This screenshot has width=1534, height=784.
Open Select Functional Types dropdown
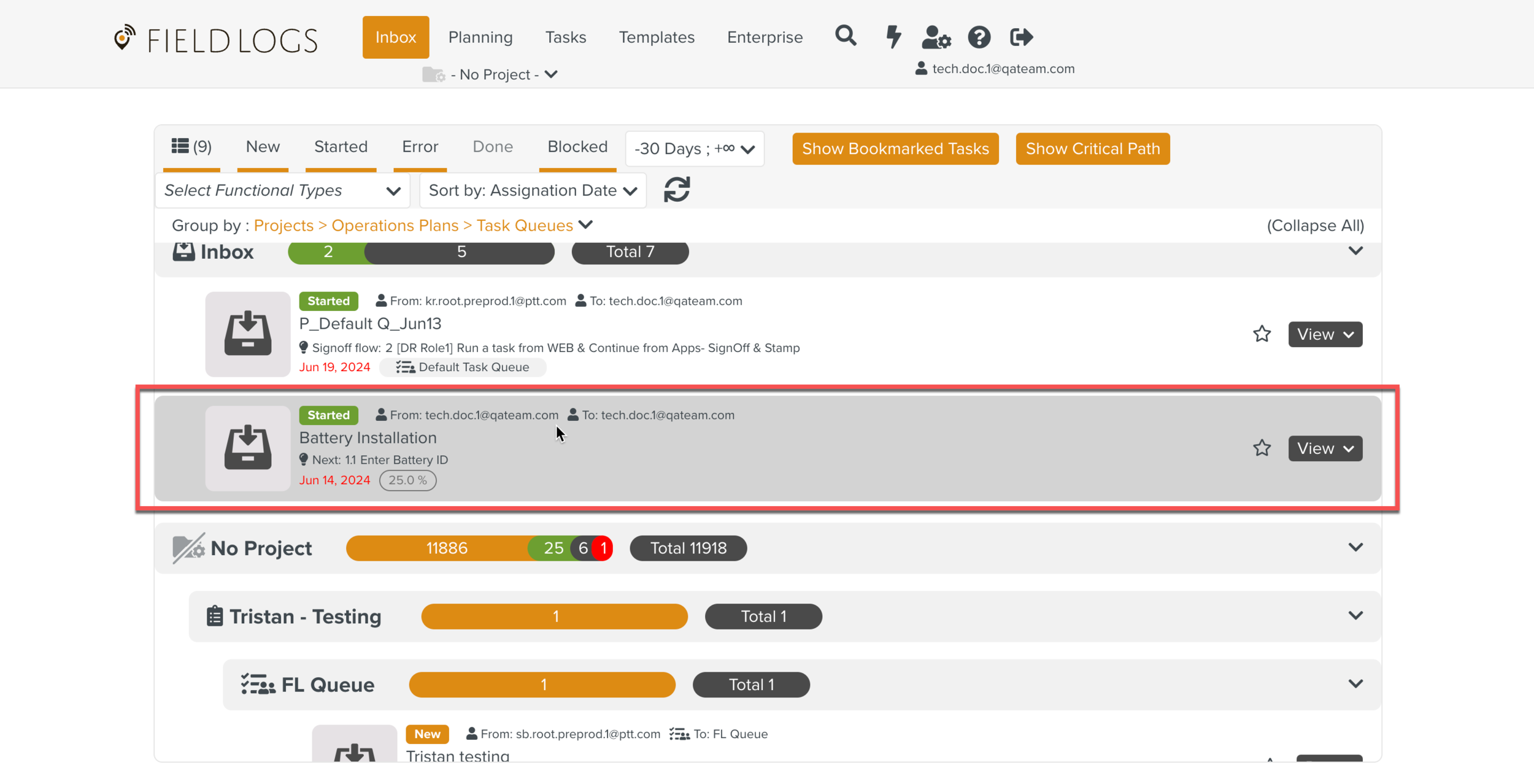pyautogui.click(x=283, y=190)
